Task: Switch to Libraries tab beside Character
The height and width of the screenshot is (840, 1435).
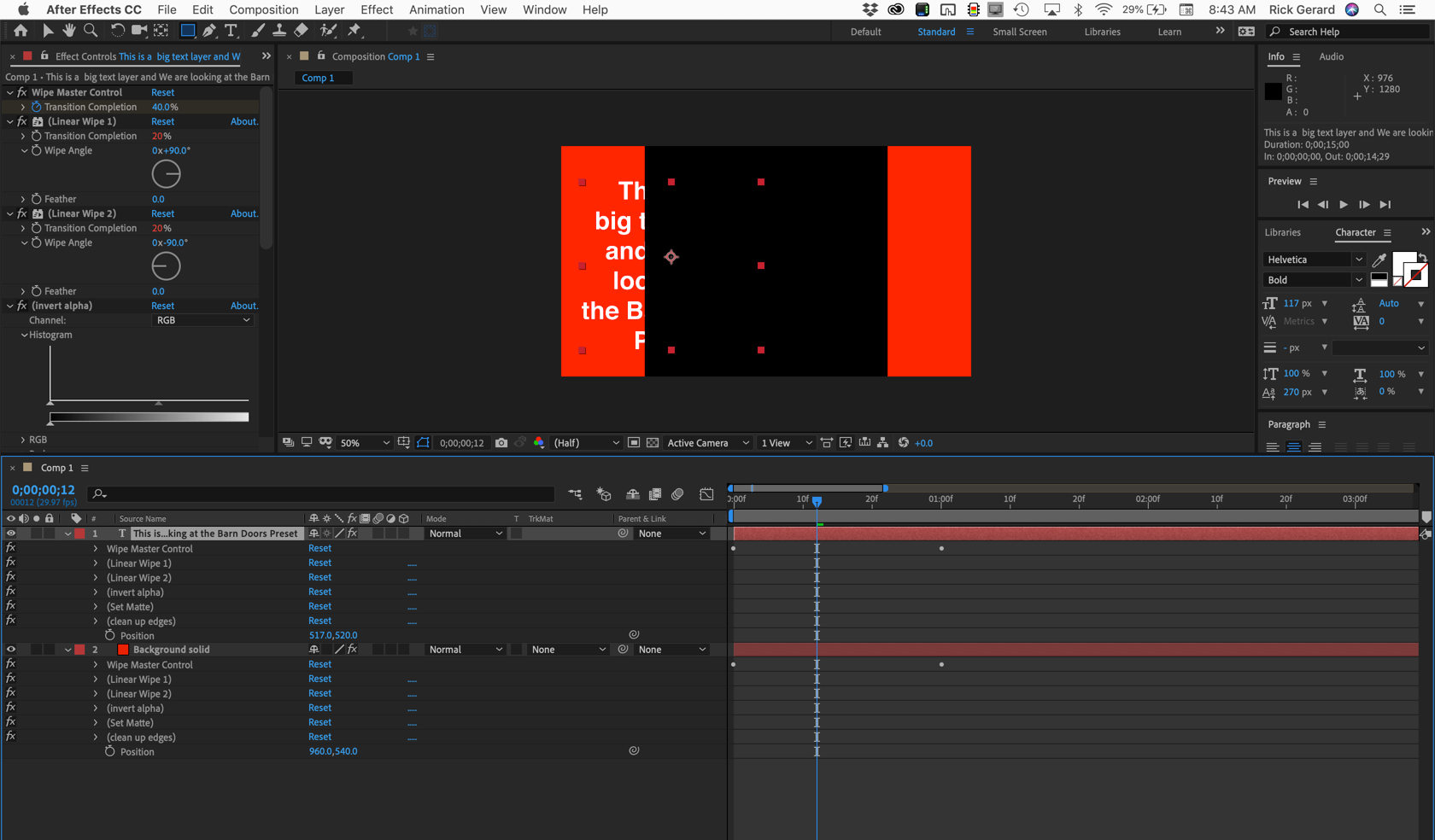Action: coord(1282,232)
